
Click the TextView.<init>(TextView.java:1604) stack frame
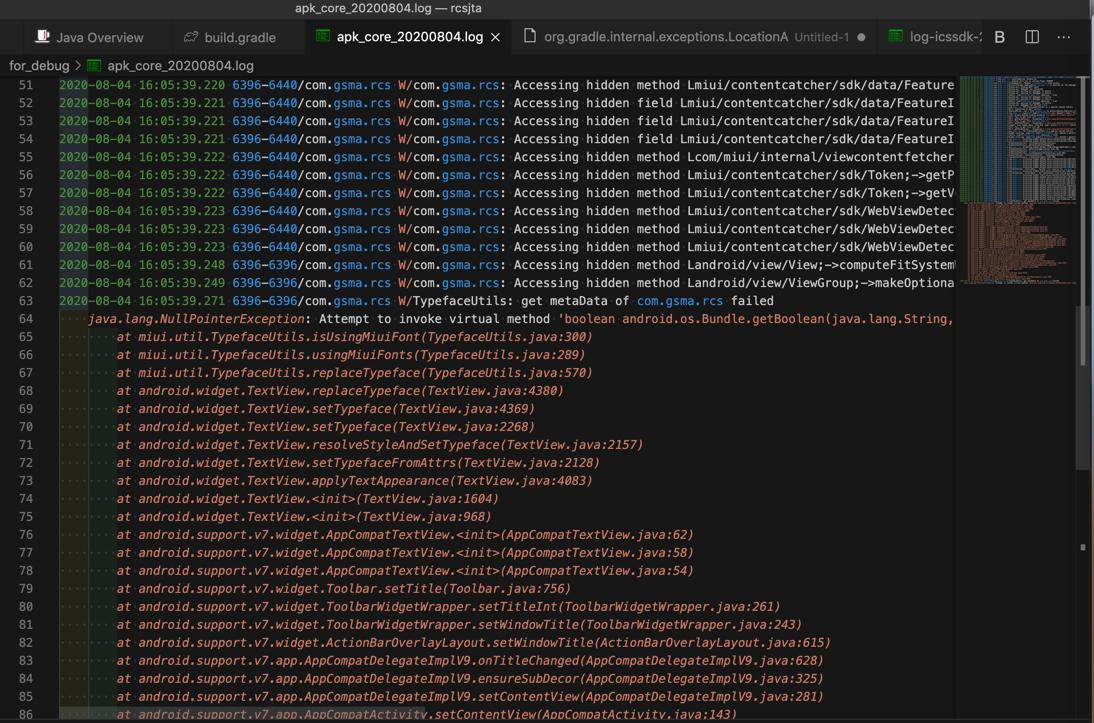tap(308, 499)
